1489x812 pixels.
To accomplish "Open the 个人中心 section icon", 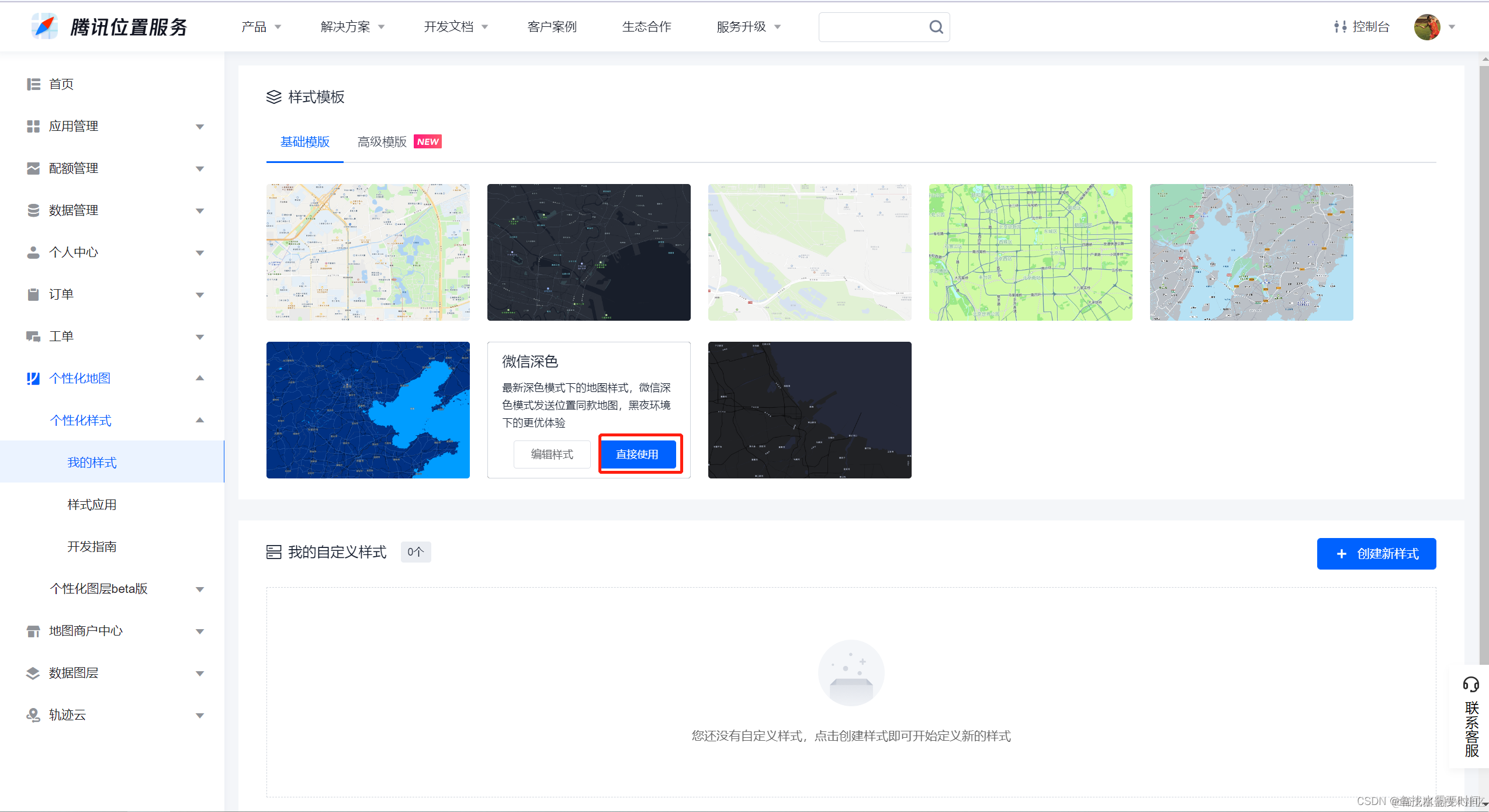I will tap(33, 252).
